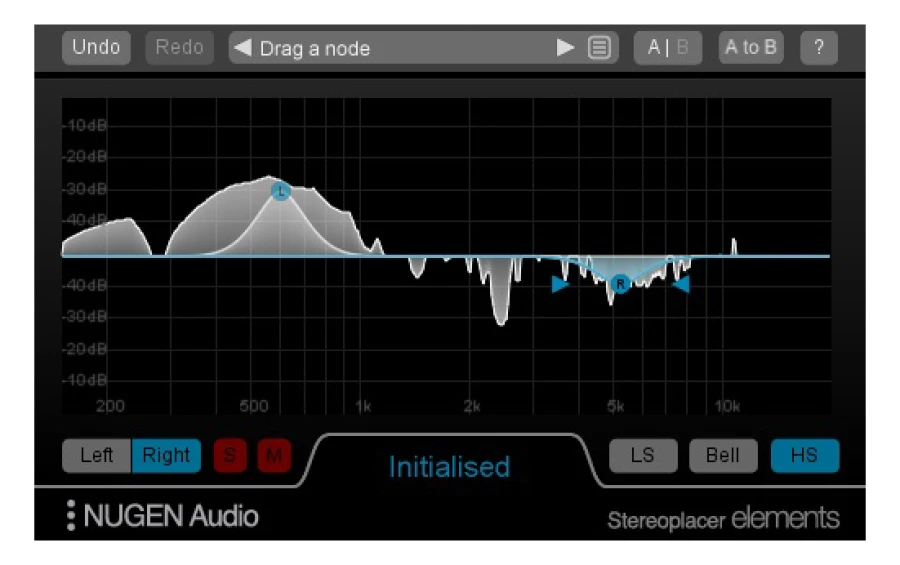Choose the HS high shelf filter type
This screenshot has width=900, height=565.
(805, 455)
